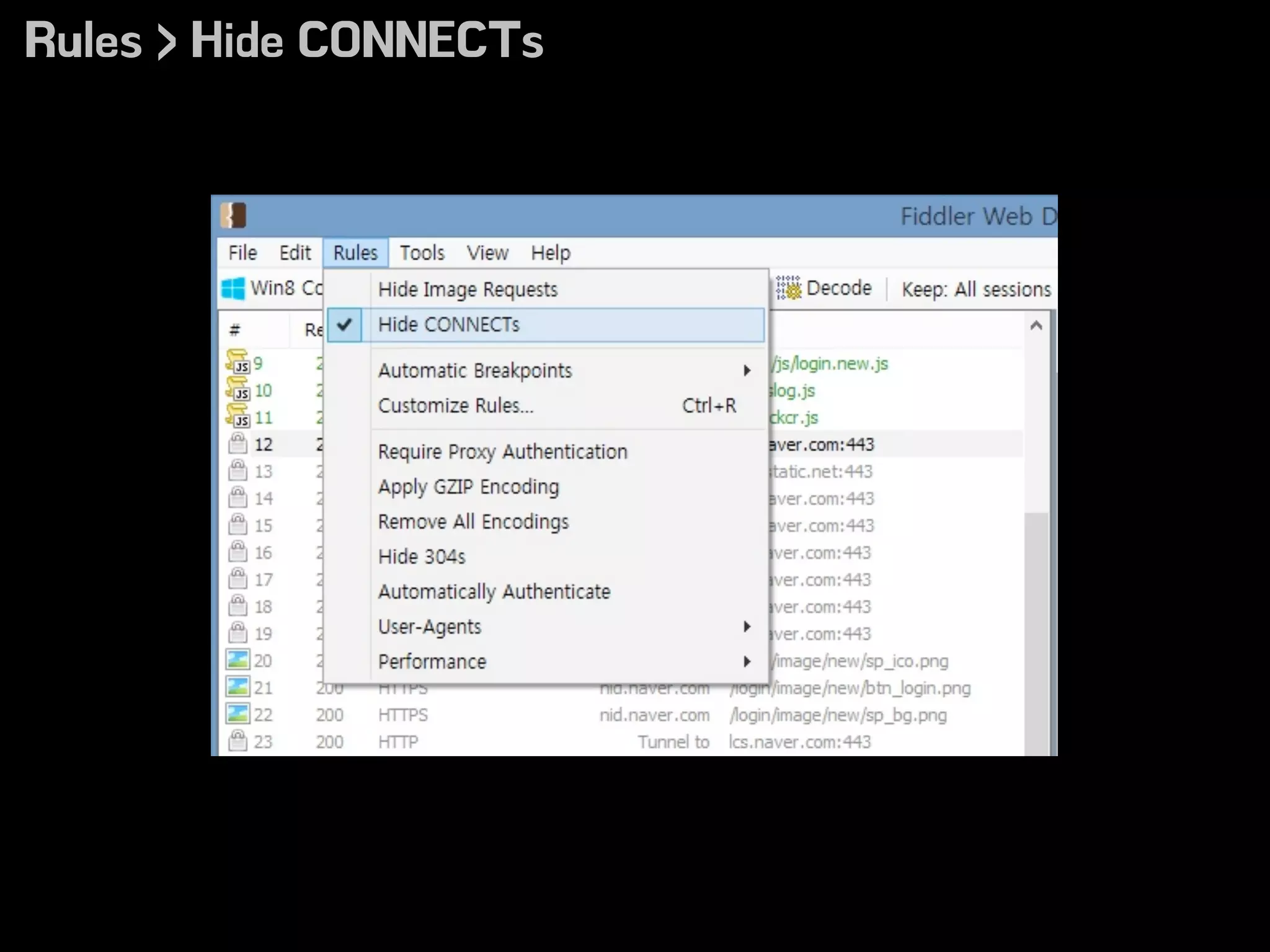The width and height of the screenshot is (1270, 952).
Task: Click the JS file icon for session 11
Action: [x=238, y=416]
